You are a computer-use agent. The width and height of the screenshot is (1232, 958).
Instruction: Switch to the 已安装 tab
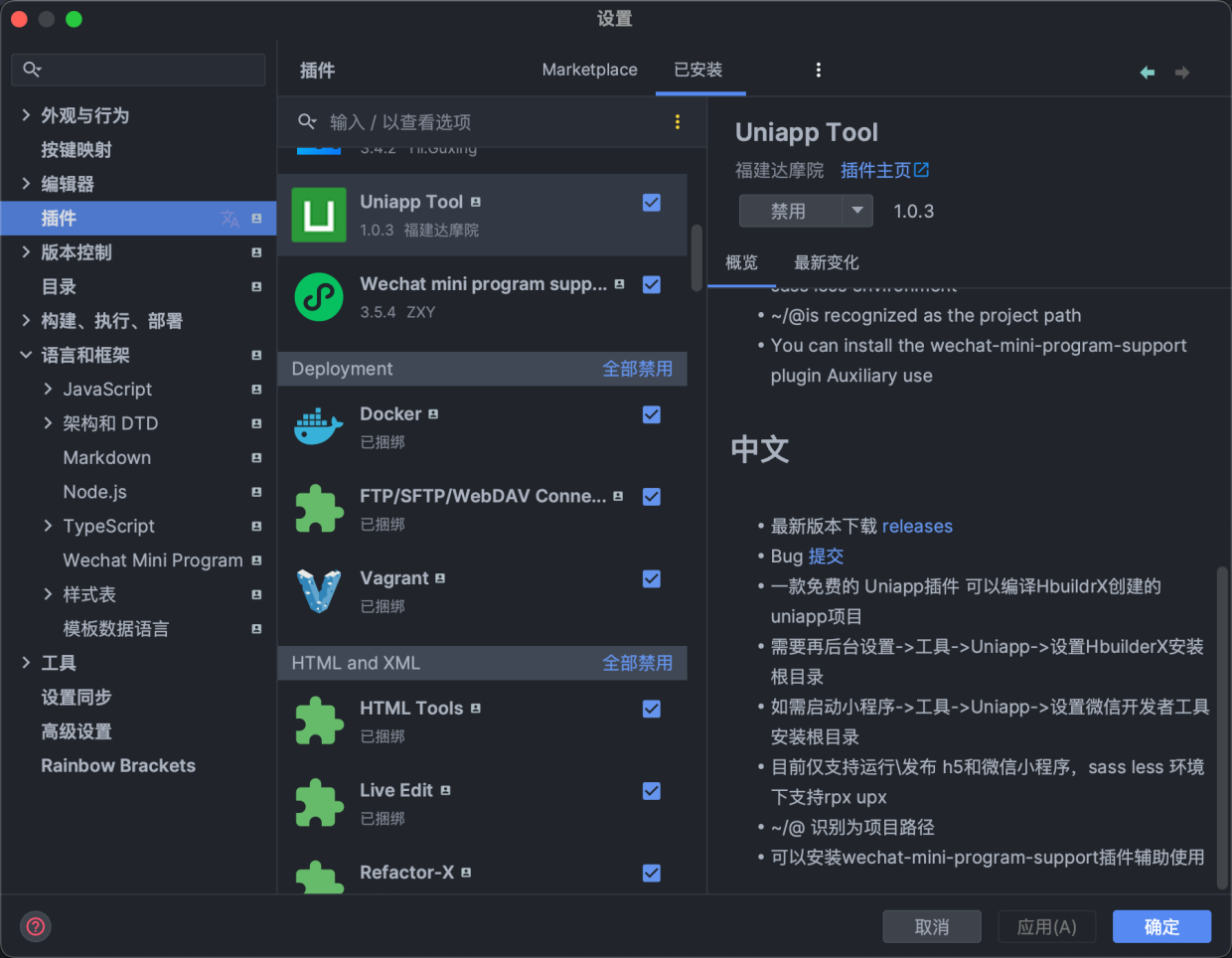(698, 70)
